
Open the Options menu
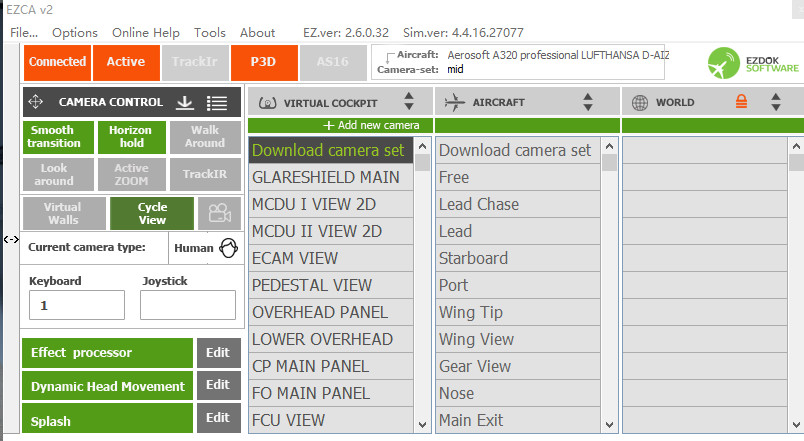(x=75, y=32)
